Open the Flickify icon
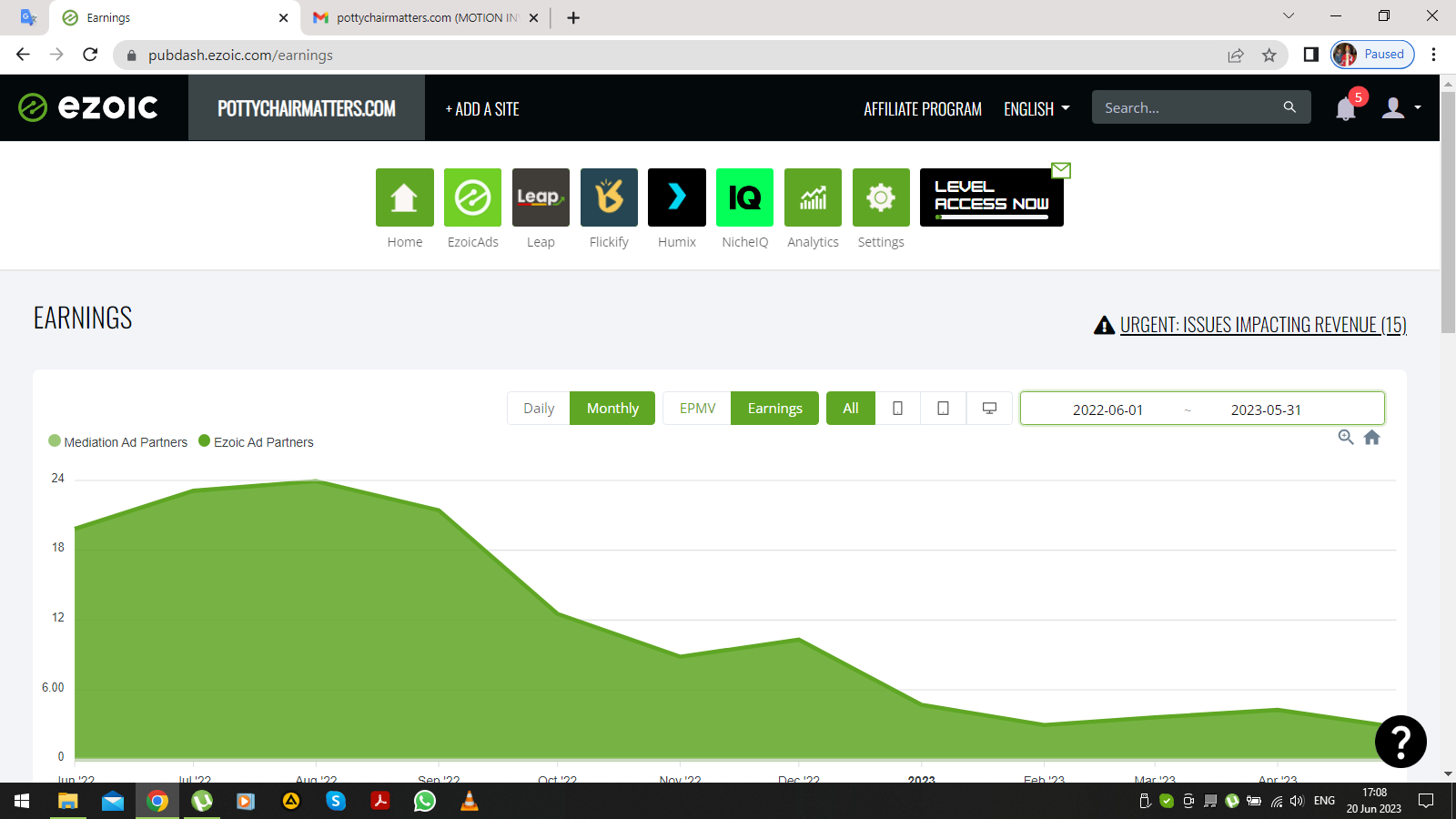This screenshot has height=819, width=1456. pyautogui.click(x=609, y=197)
